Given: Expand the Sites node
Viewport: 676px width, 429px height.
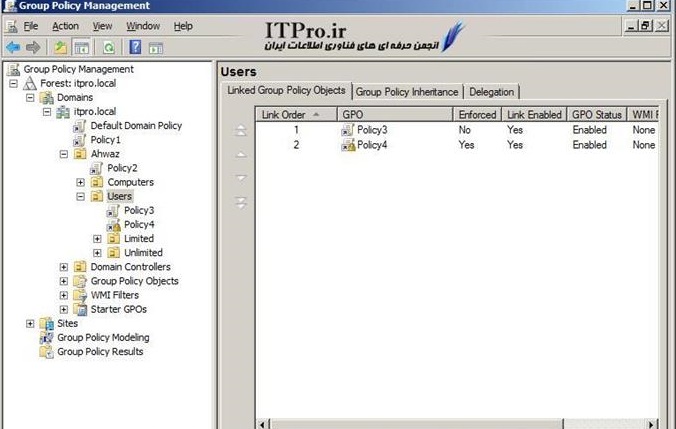Looking at the screenshot, I should [x=30, y=324].
